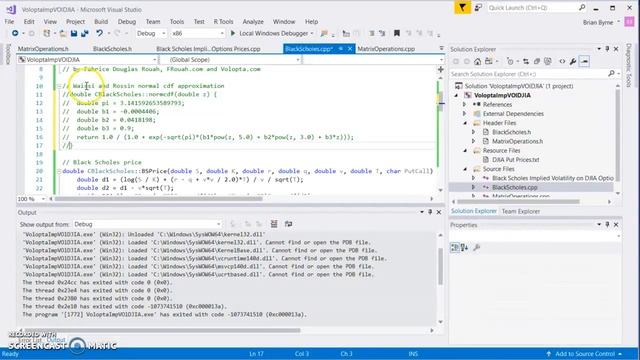Viewport: 640px width, 360px height.
Task: Click the View Code angle-brackets icon
Action: [562, 62]
